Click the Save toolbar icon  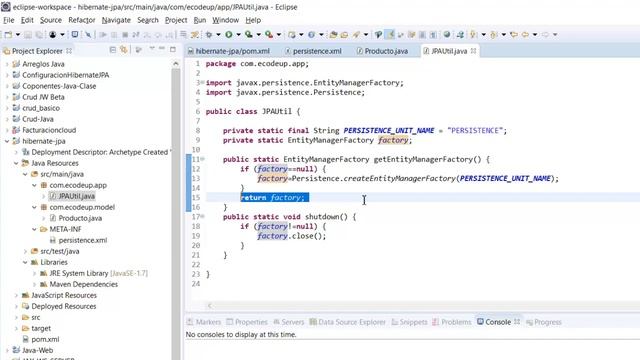pyautogui.click(x=28, y=35)
